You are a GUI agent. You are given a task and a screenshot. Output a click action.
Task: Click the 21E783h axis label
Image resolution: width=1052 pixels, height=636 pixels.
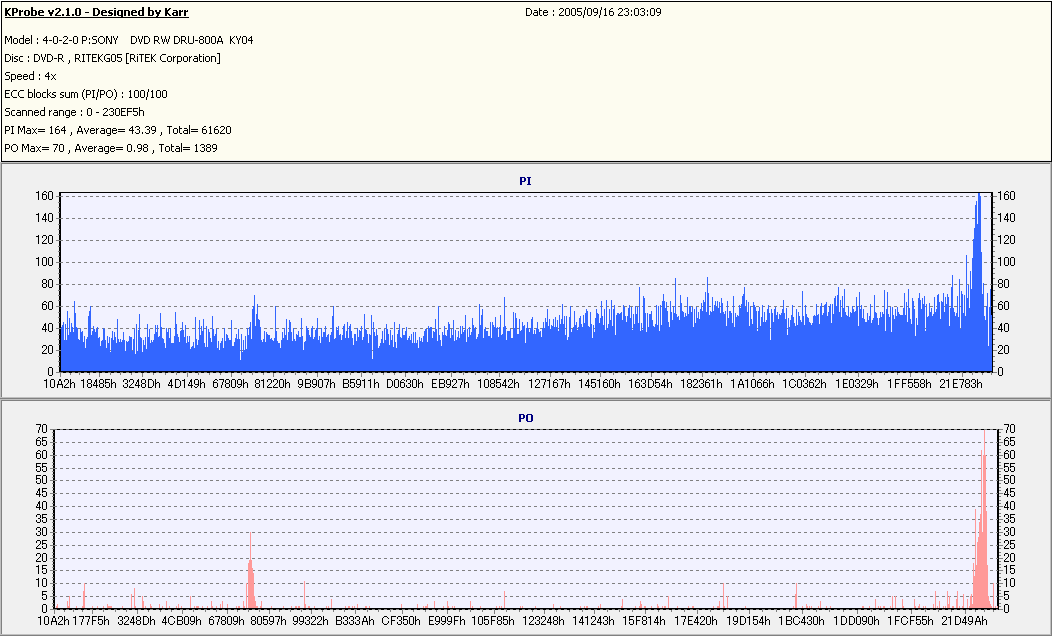[x=961, y=384]
